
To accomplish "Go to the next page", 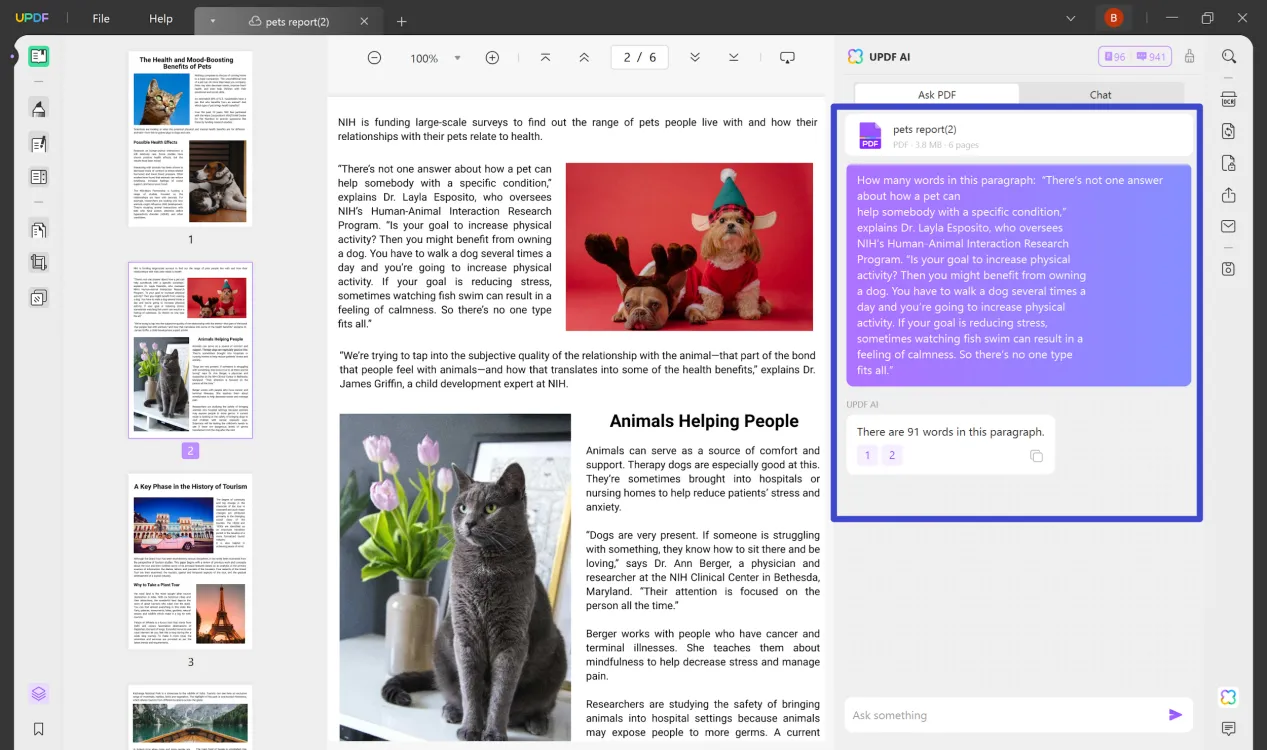I will pyautogui.click(x=695, y=58).
